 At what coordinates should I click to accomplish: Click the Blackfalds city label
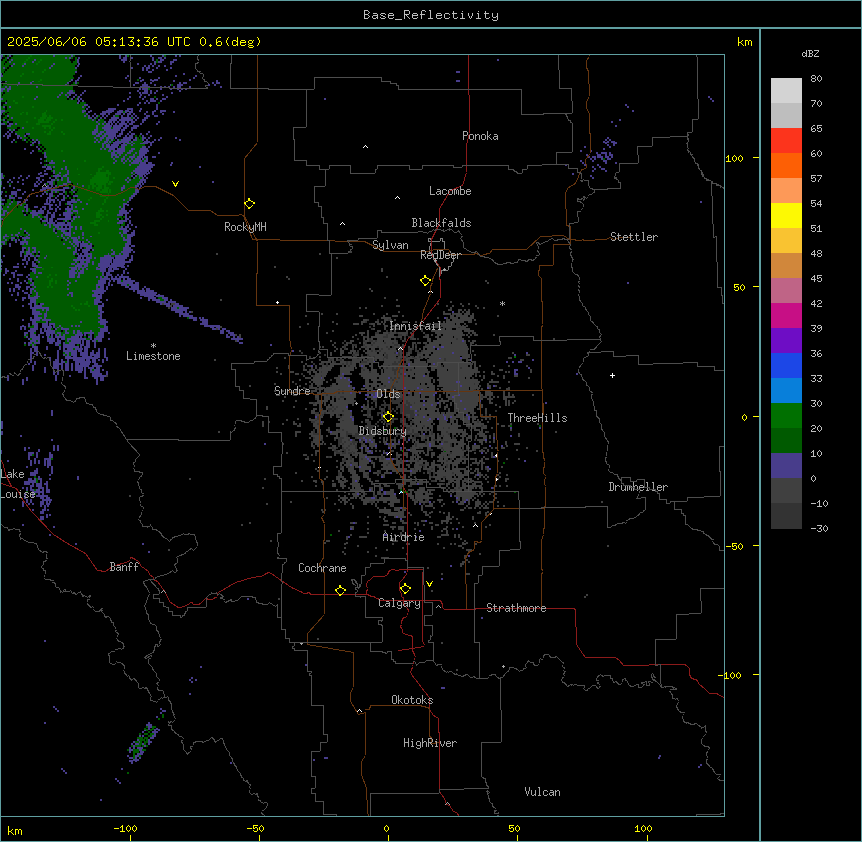(x=441, y=223)
